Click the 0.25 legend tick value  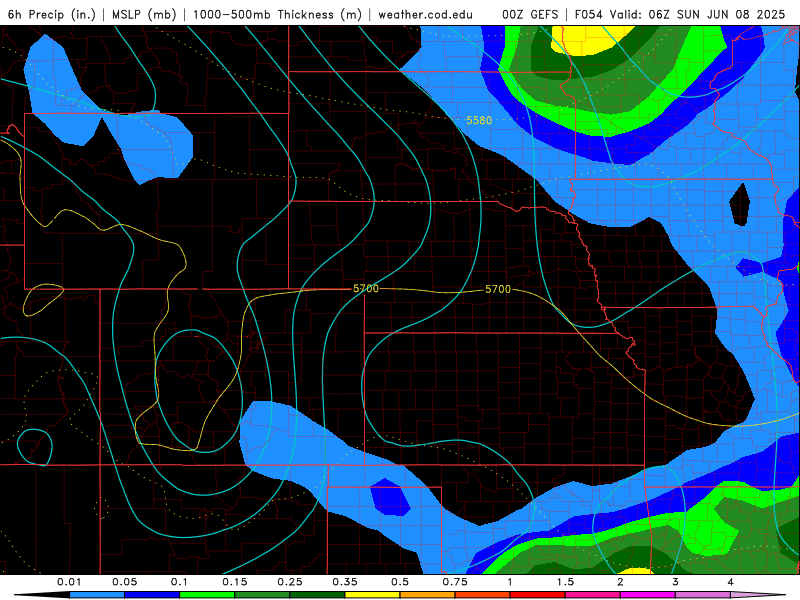[290, 582]
